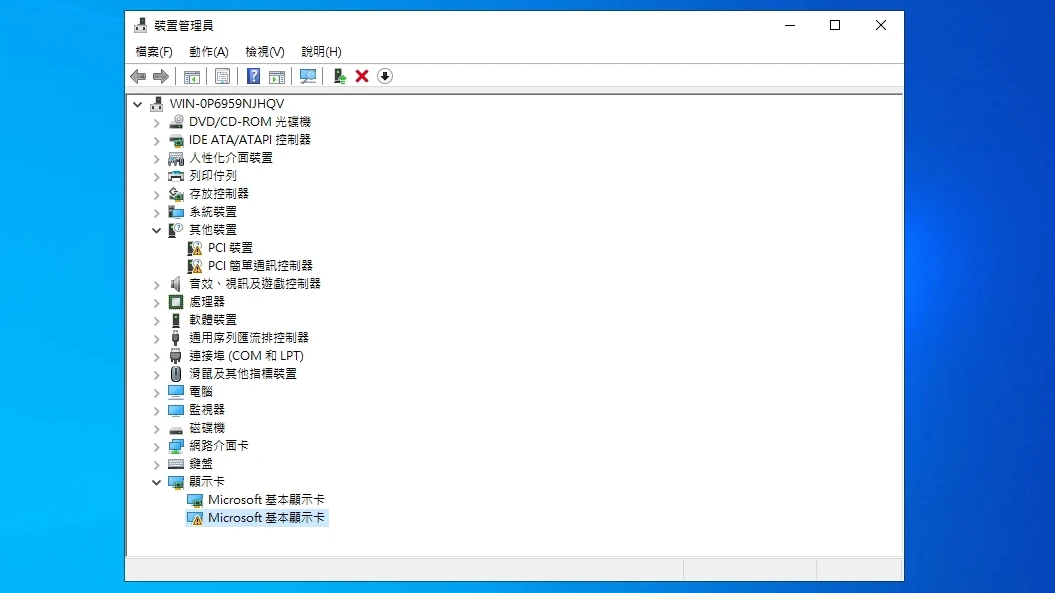Click the Update driver toolbar icon

339,77
